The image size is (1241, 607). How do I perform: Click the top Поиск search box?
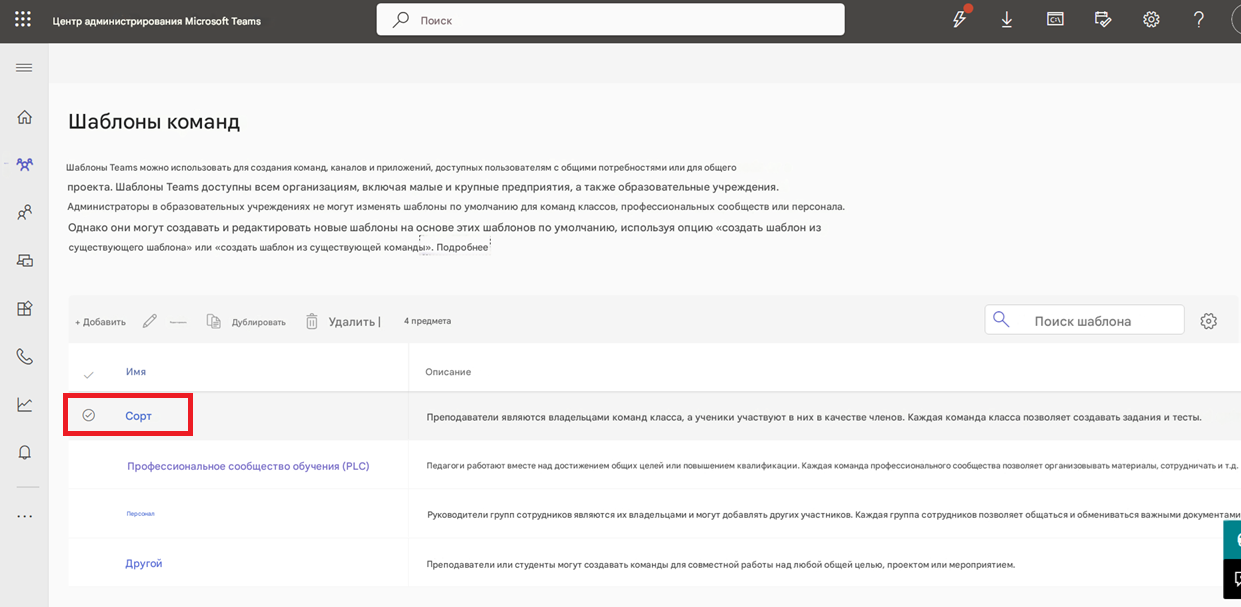click(x=610, y=19)
